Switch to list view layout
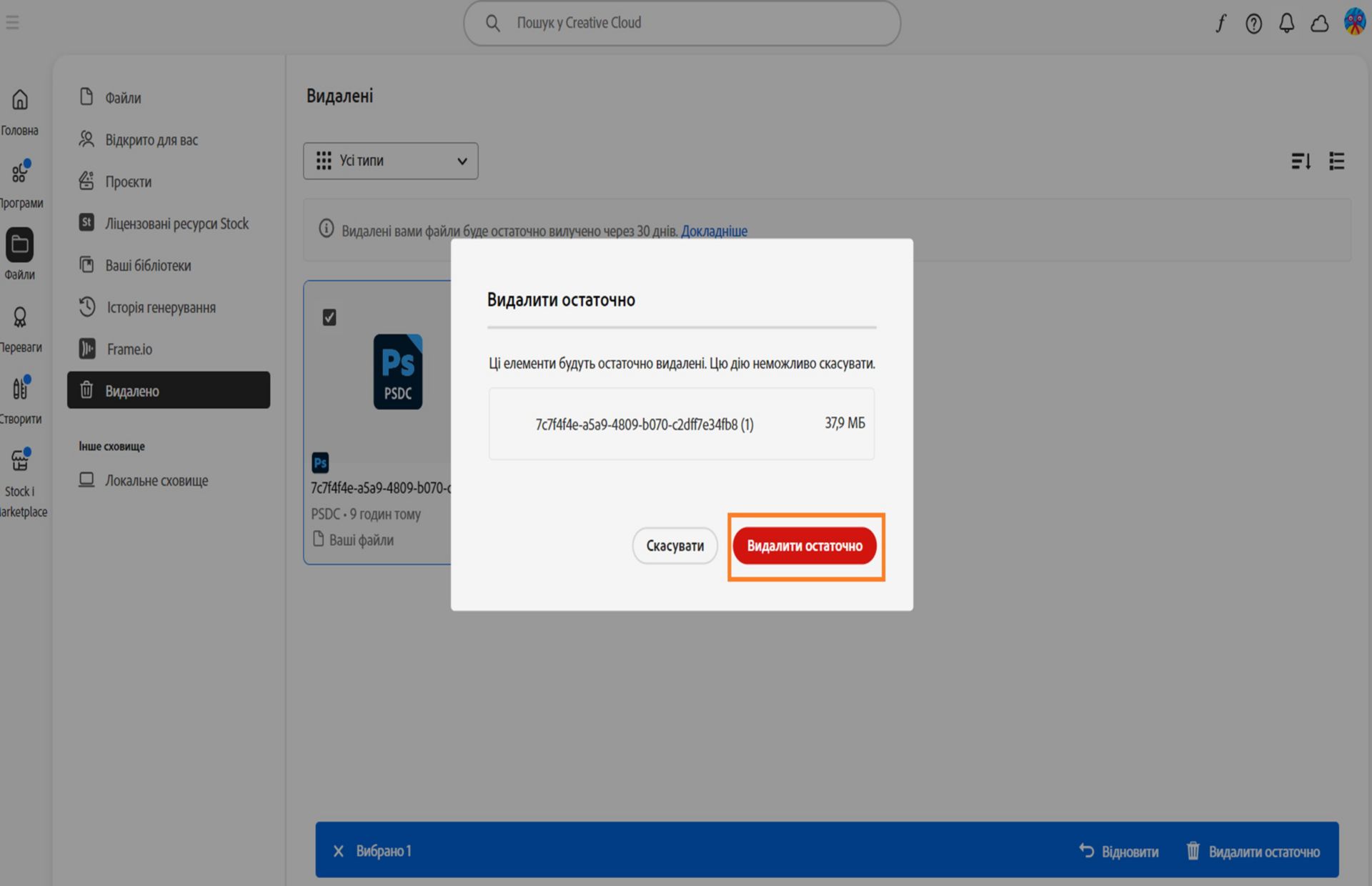This screenshot has width=1372, height=886. 1336,161
